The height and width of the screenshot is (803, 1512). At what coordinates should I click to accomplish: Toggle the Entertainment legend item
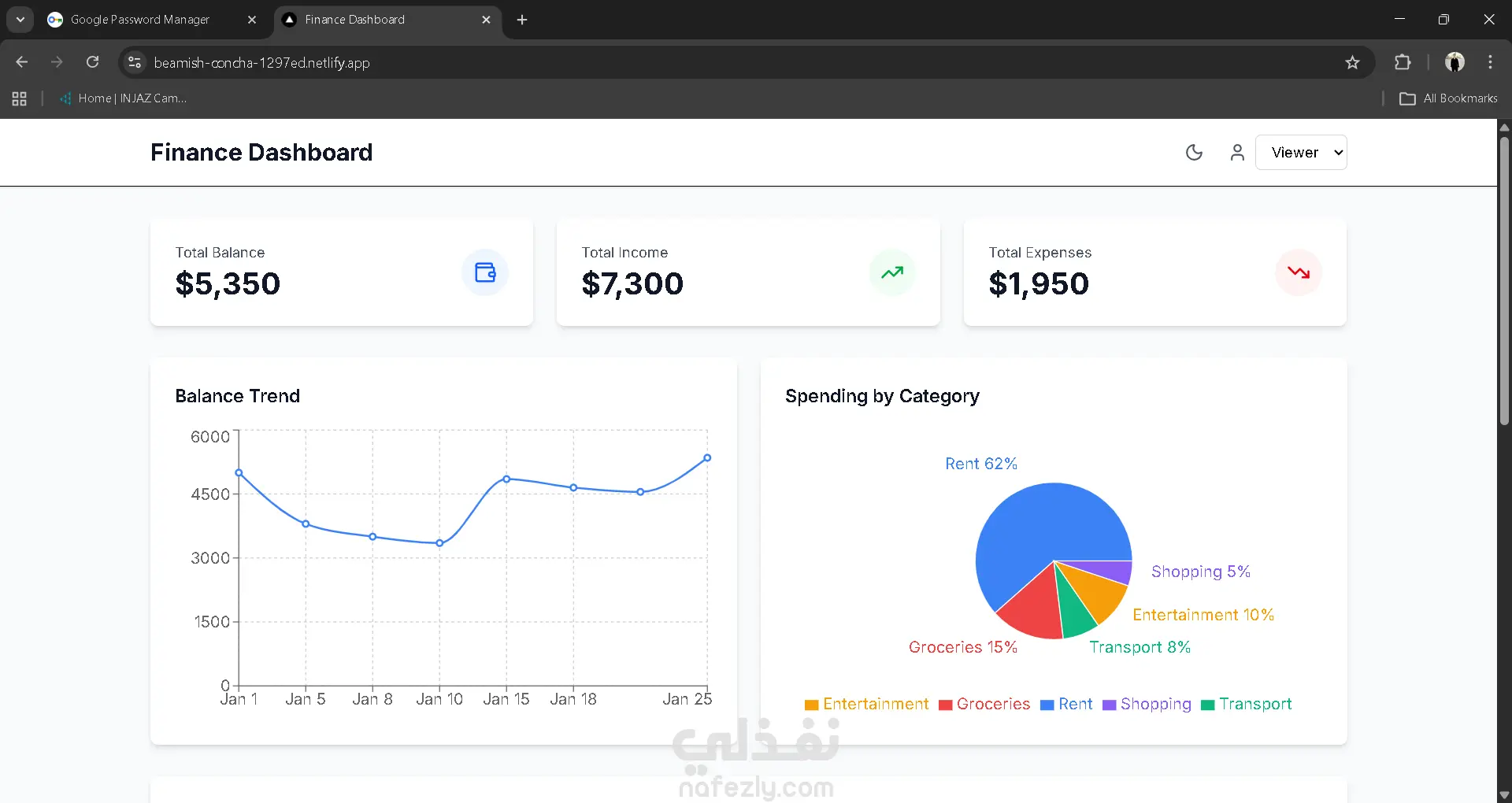(867, 704)
